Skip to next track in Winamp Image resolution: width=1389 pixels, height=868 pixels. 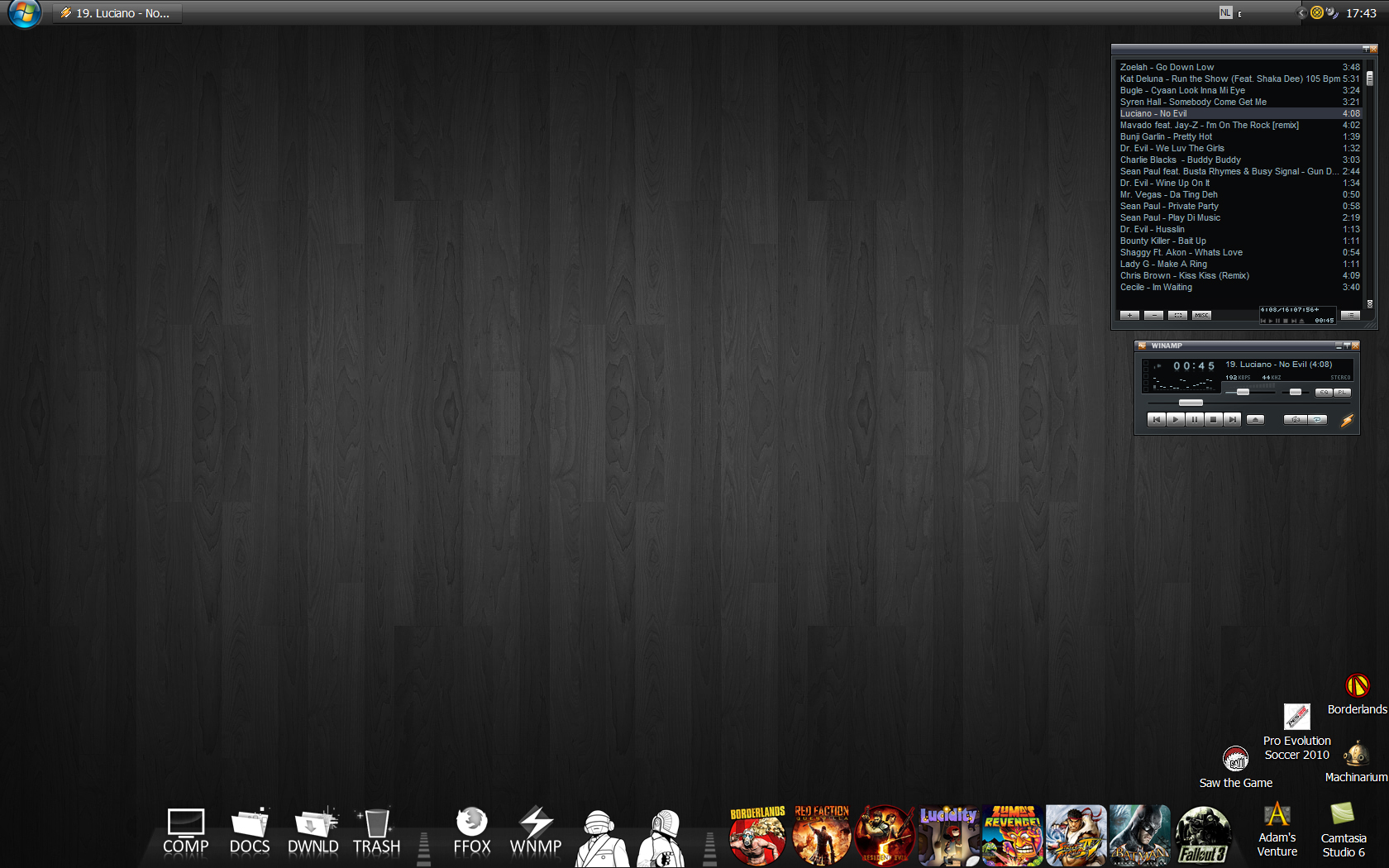[1232, 420]
